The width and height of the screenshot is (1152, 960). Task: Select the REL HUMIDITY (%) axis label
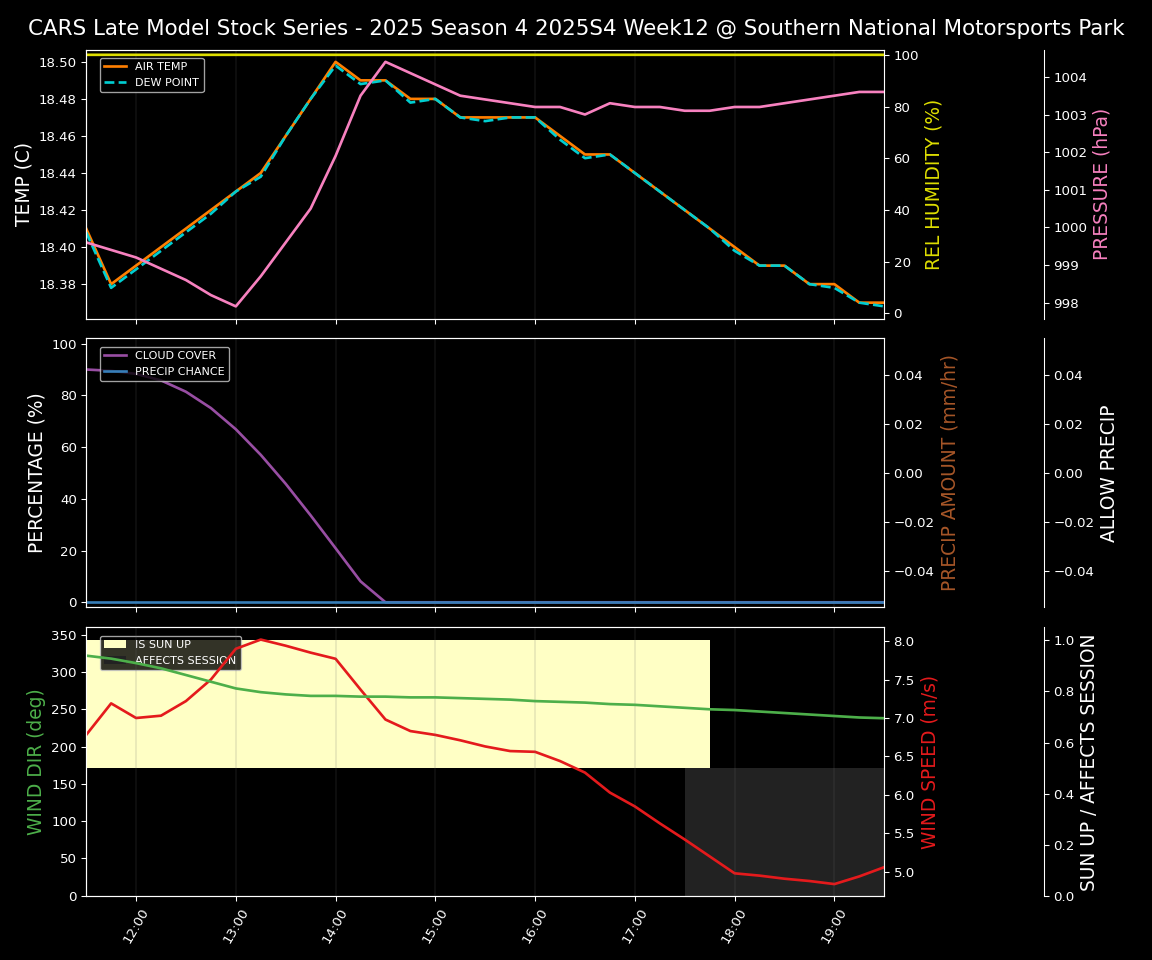point(933,185)
